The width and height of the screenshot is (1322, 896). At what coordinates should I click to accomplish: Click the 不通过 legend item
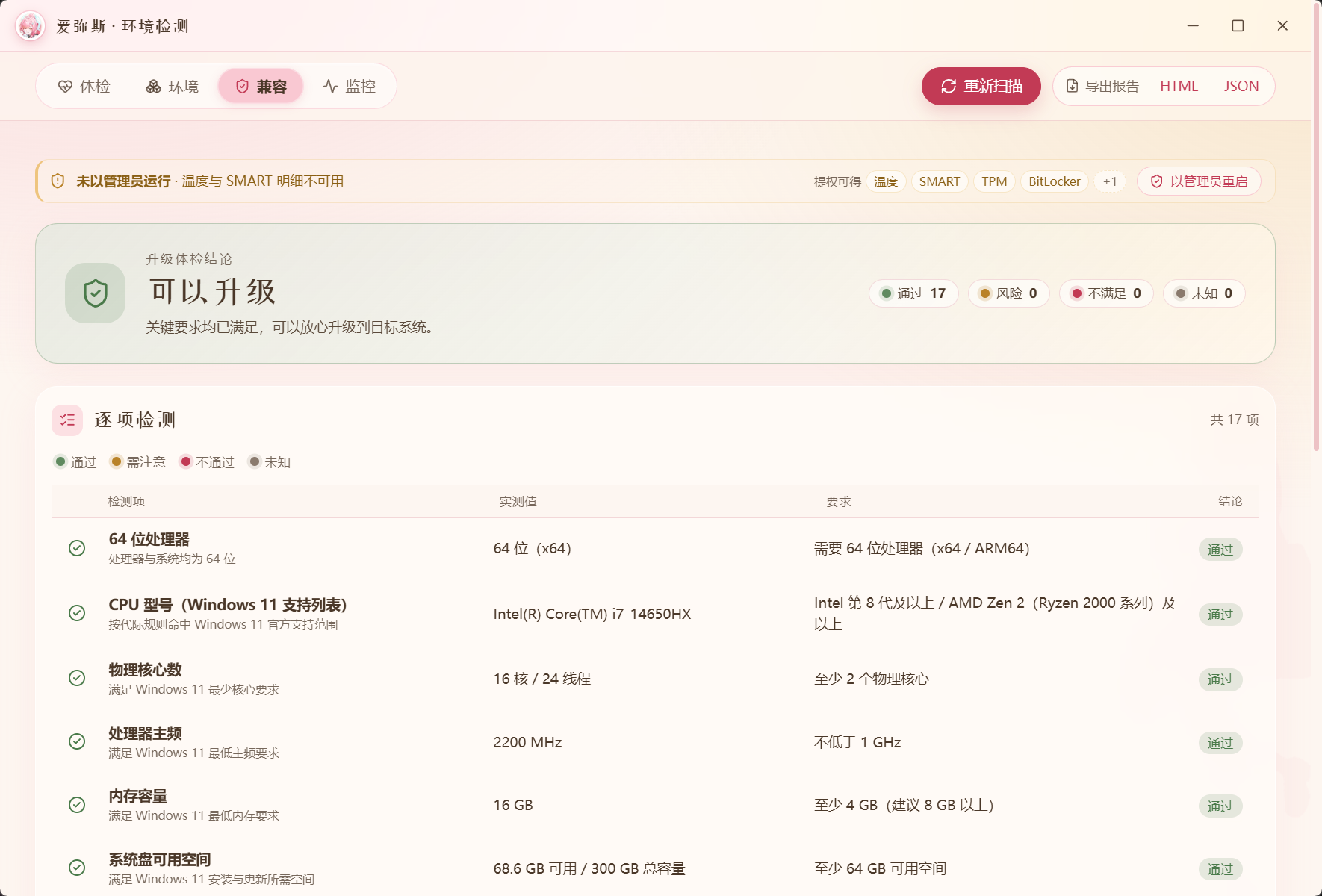pos(207,462)
